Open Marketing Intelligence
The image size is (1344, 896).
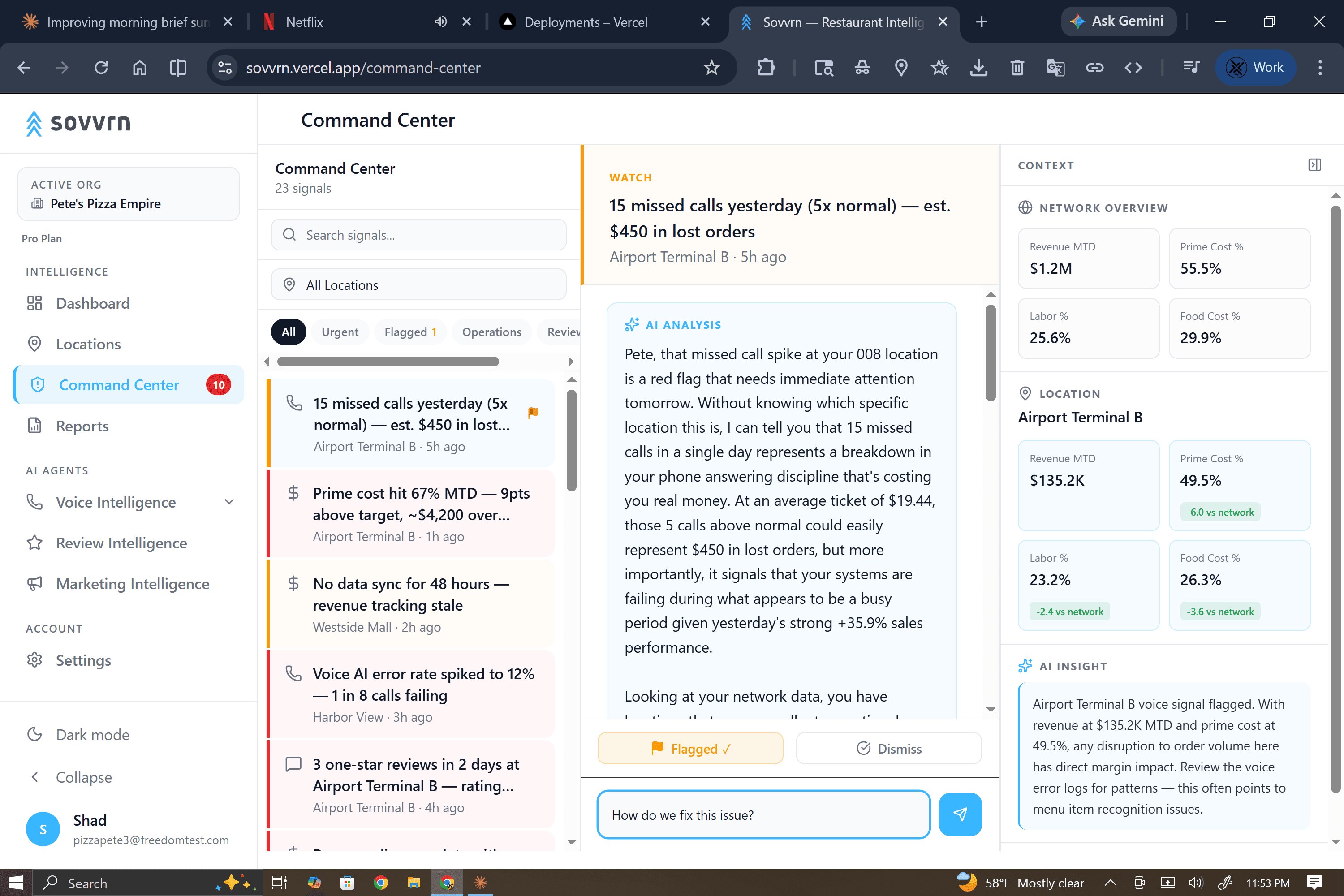(132, 583)
